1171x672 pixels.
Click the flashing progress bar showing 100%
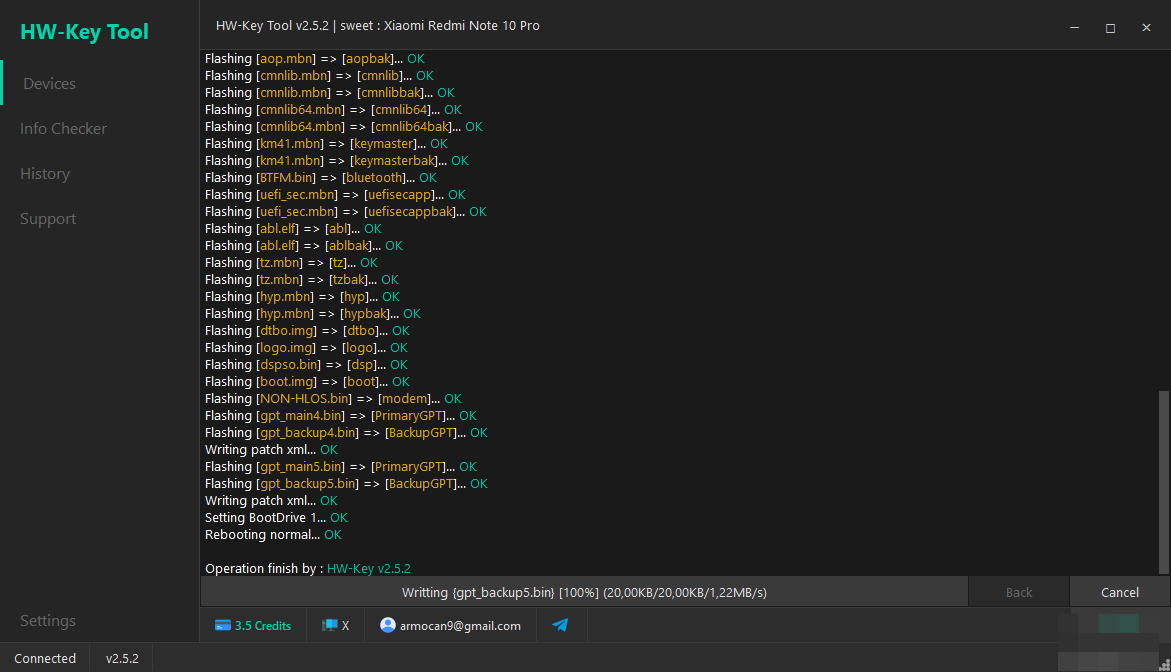[584, 592]
